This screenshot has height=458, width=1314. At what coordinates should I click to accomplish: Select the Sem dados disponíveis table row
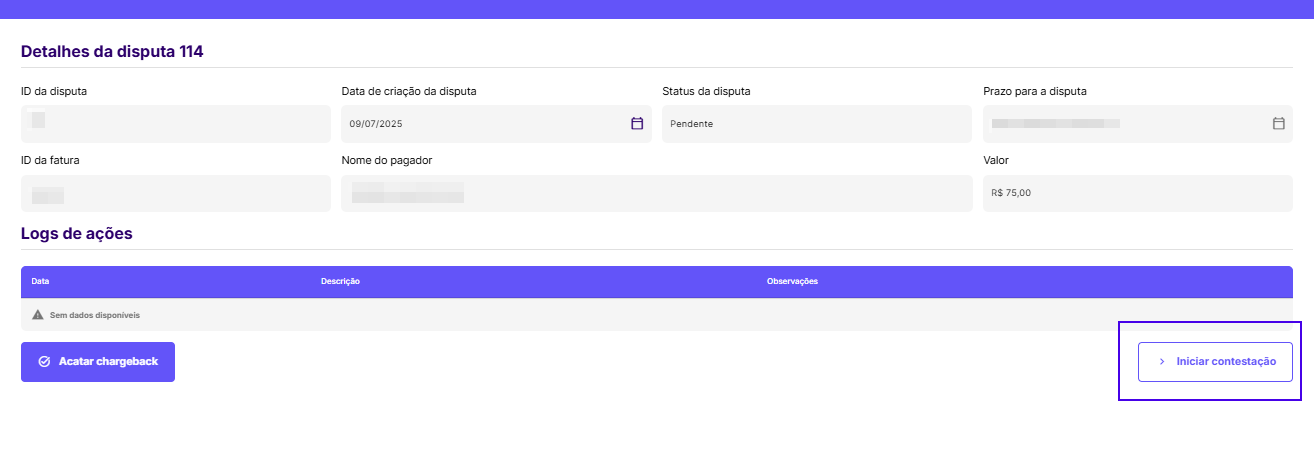tap(656, 314)
